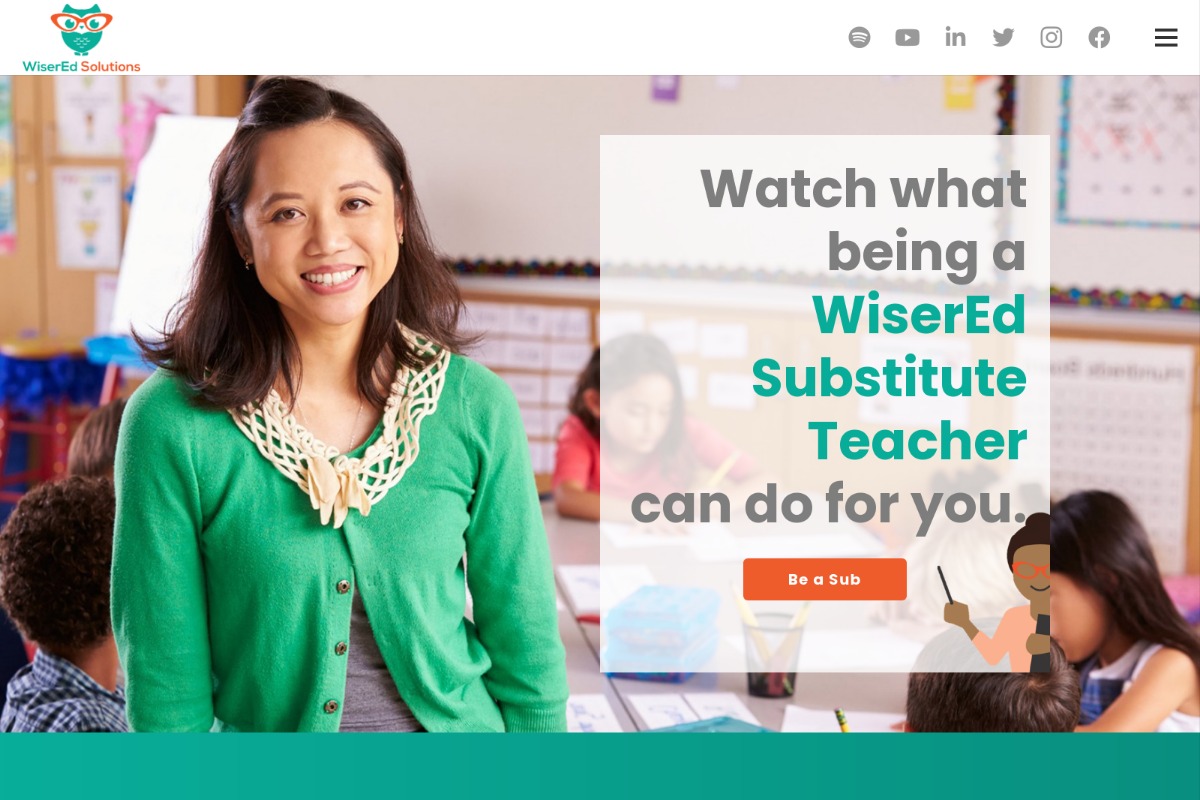This screenshot has width=1200, height=800.
Task: Click the "being a" headline line
Action: click(x=927, y=252)
